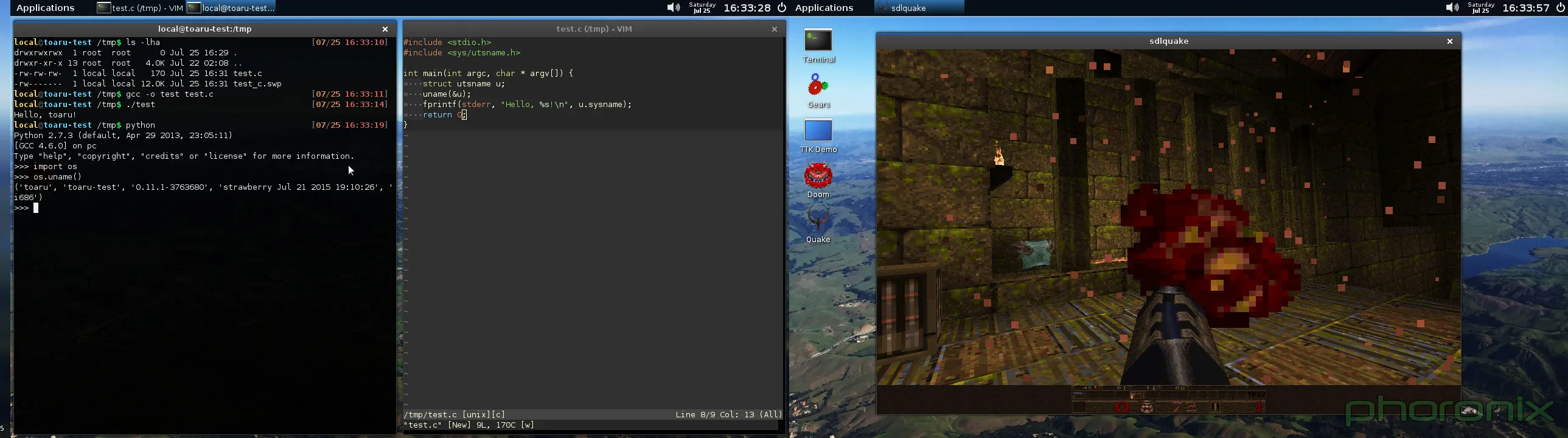Open the TTK Demo desktop icon
The image size is (1568, 438).
click(818, 136)
